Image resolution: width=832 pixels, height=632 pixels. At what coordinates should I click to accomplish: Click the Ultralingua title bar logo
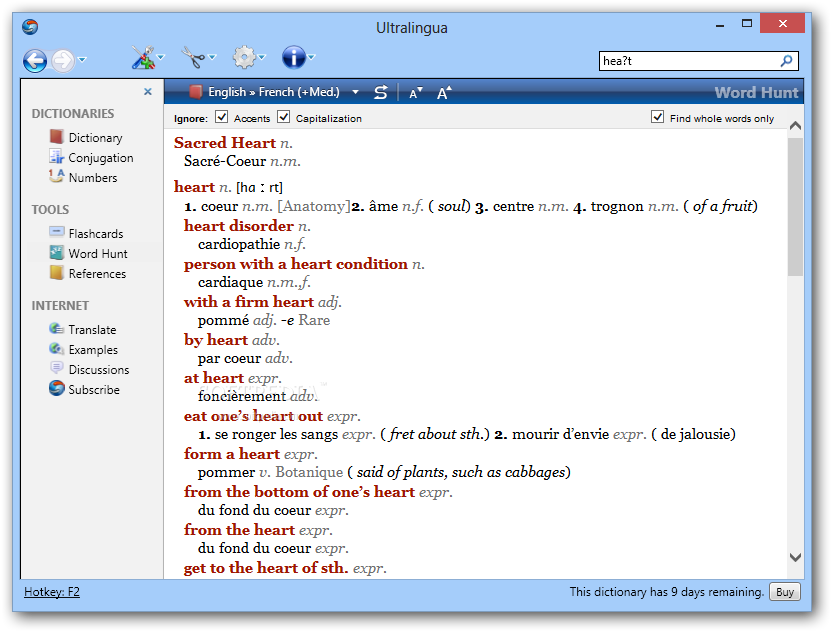[30, 27]
